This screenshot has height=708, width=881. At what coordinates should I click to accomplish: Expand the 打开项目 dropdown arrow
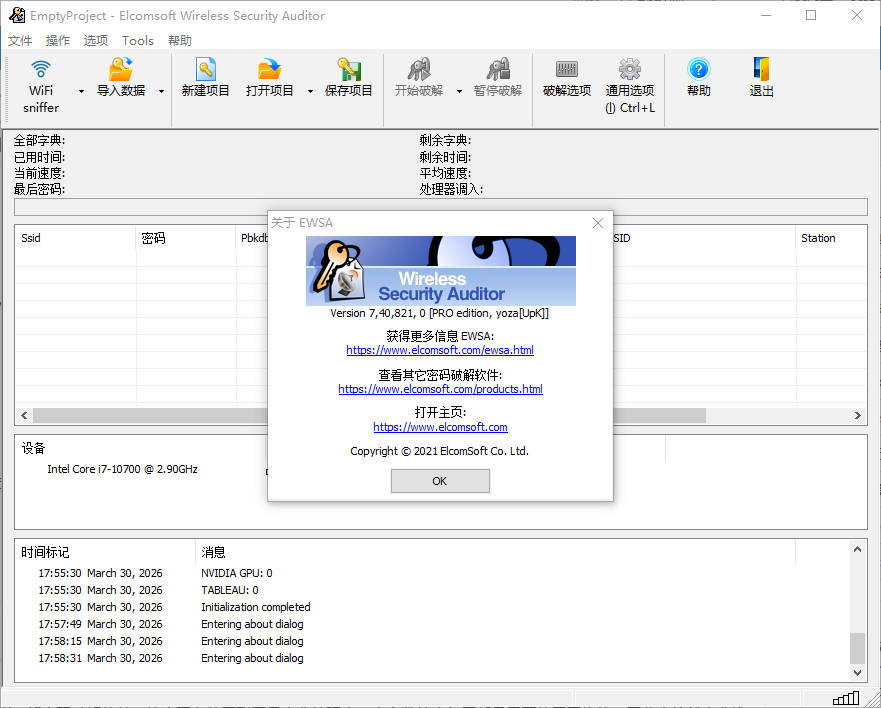coord(310,91)
